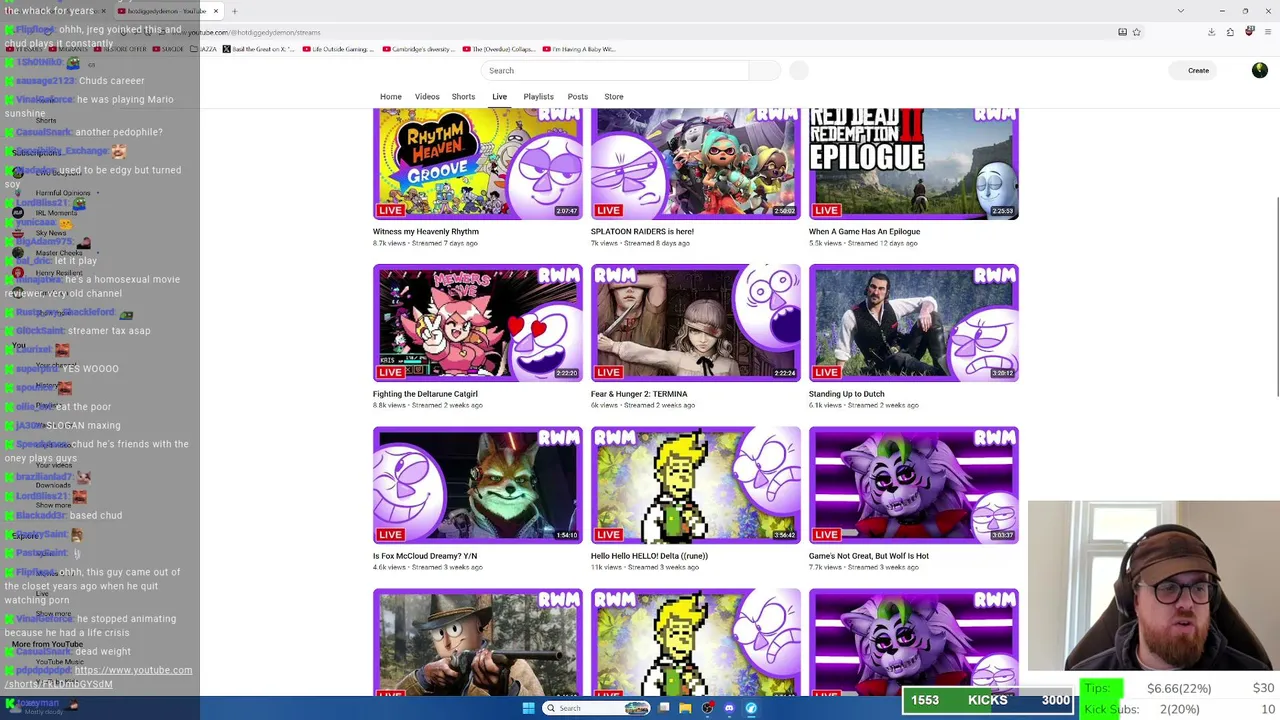Switch to the Shorts tab
This screenshot has width=1280, height=720.
point(463,97)
